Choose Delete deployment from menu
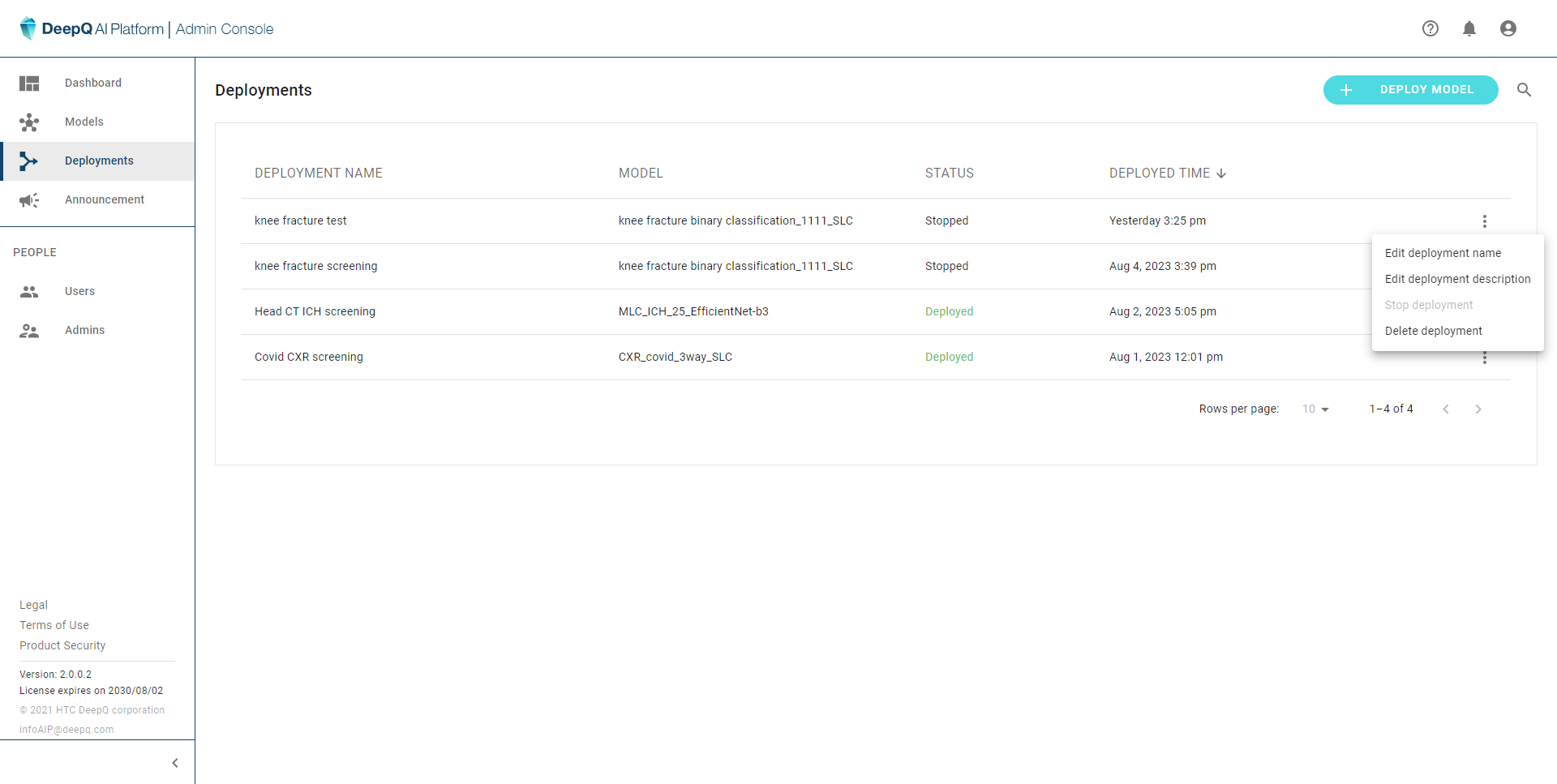This screenshot has height=784, width=1557. (x=1433, y=331)
